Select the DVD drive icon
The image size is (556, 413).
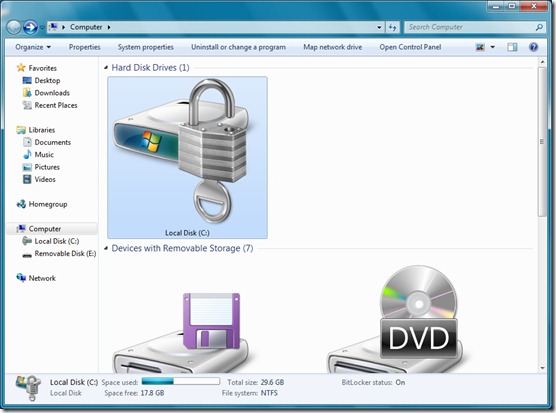pos(395,319)
